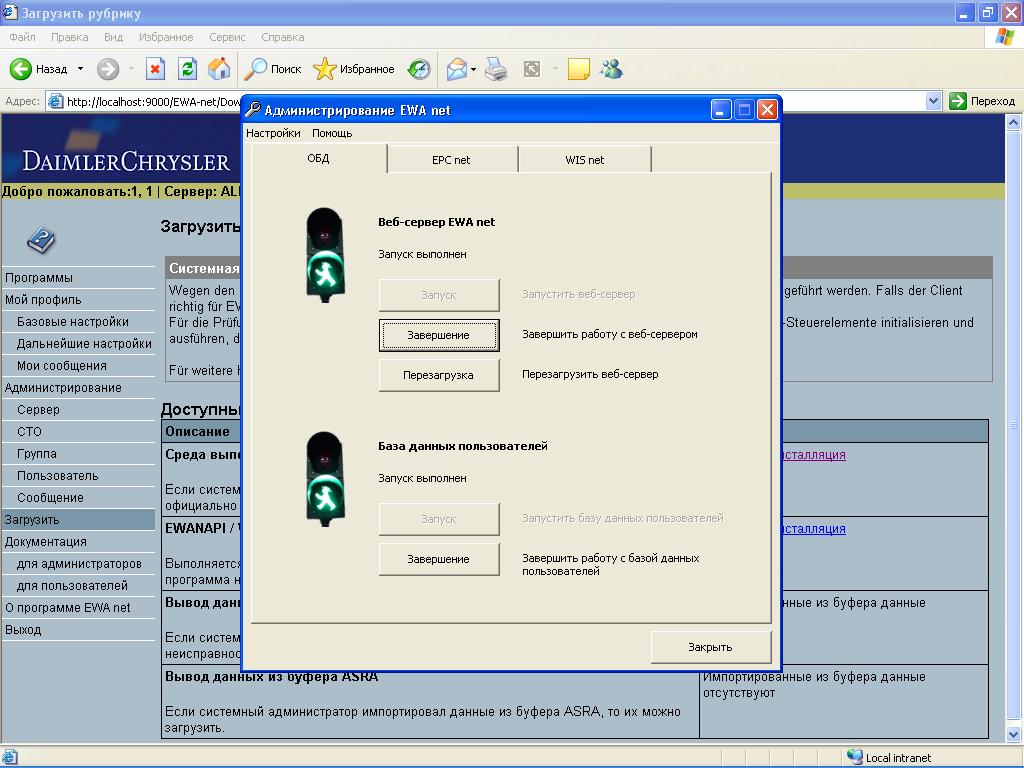The height and width of the screenshot is (768, 1024).
Task: Click disabled Запуск button for web server
Action: click(439, 295)
